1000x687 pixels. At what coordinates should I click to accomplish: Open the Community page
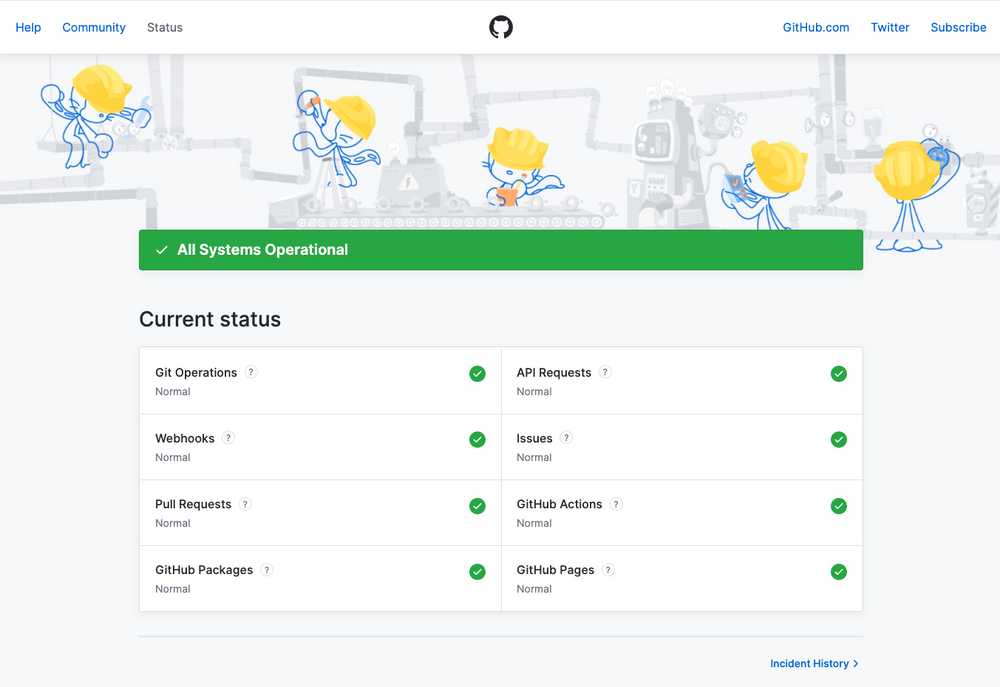tap(93, 27)
